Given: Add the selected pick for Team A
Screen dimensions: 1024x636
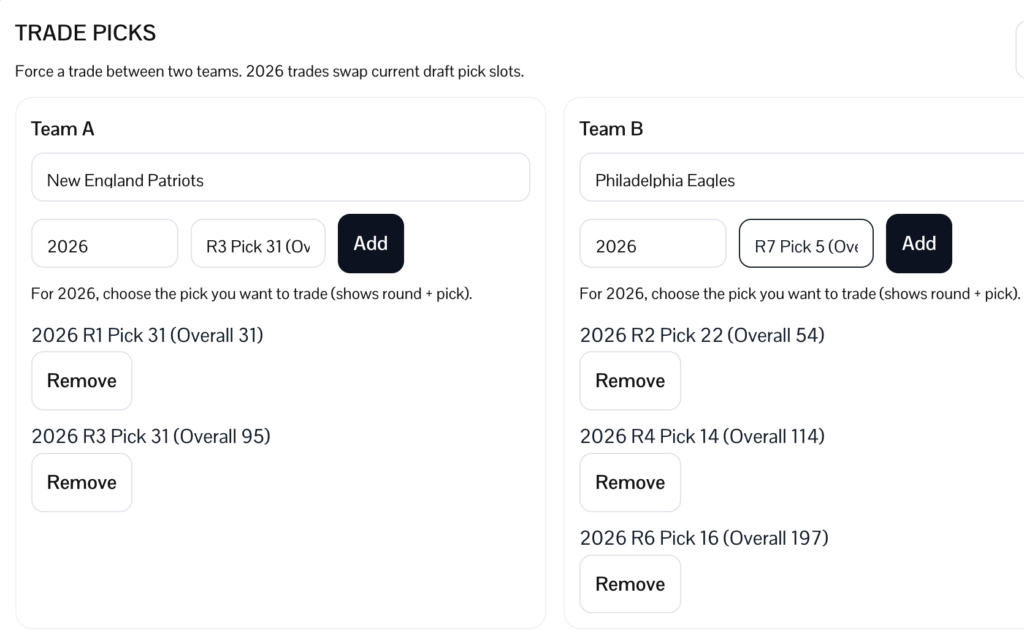Looking at the screenshot, I should click(370, 243).
